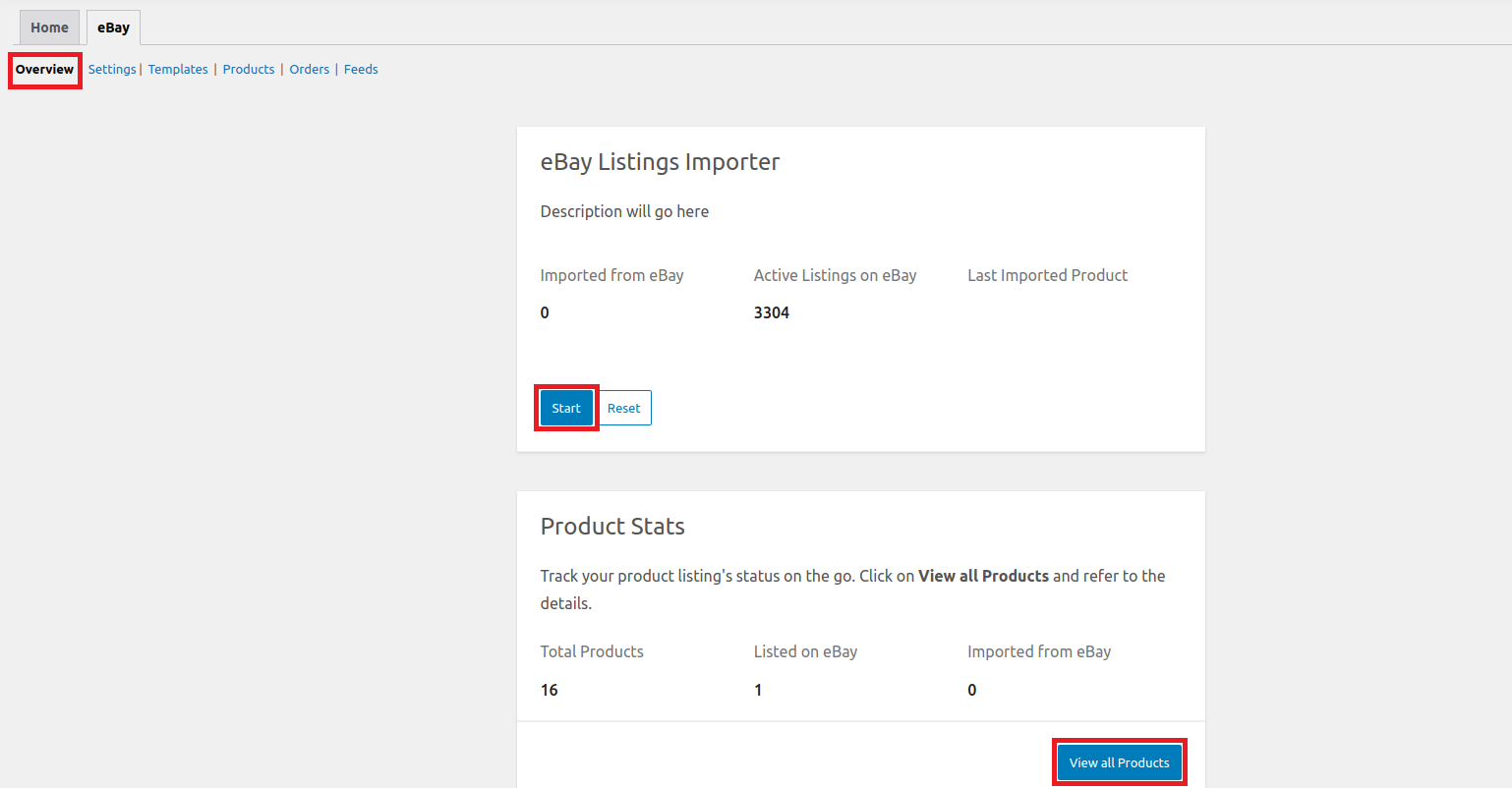Click the Total Products label
Image resolution: width=1512 pixels, height=788 pixels.
592,651
